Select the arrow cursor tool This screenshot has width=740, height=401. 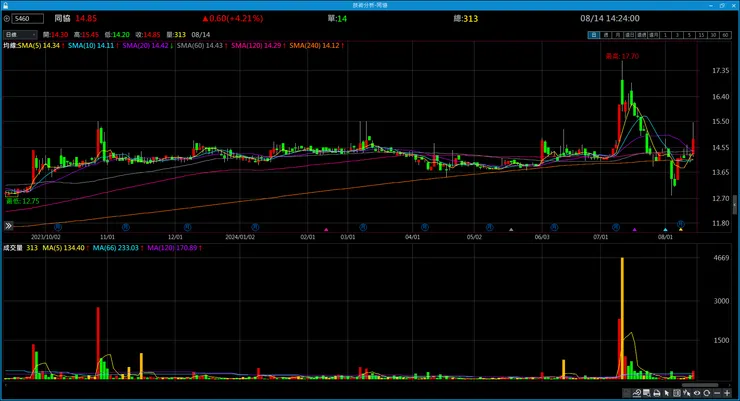(x=667, y=393)
